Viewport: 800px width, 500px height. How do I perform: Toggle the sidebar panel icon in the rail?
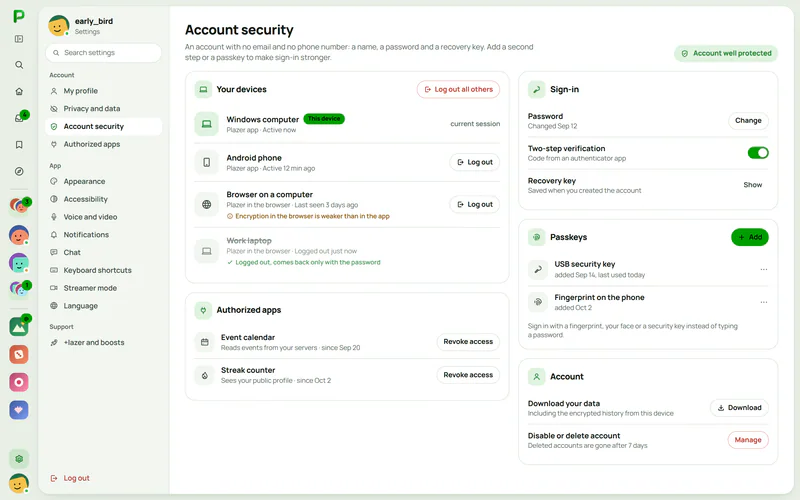point(19,39)
